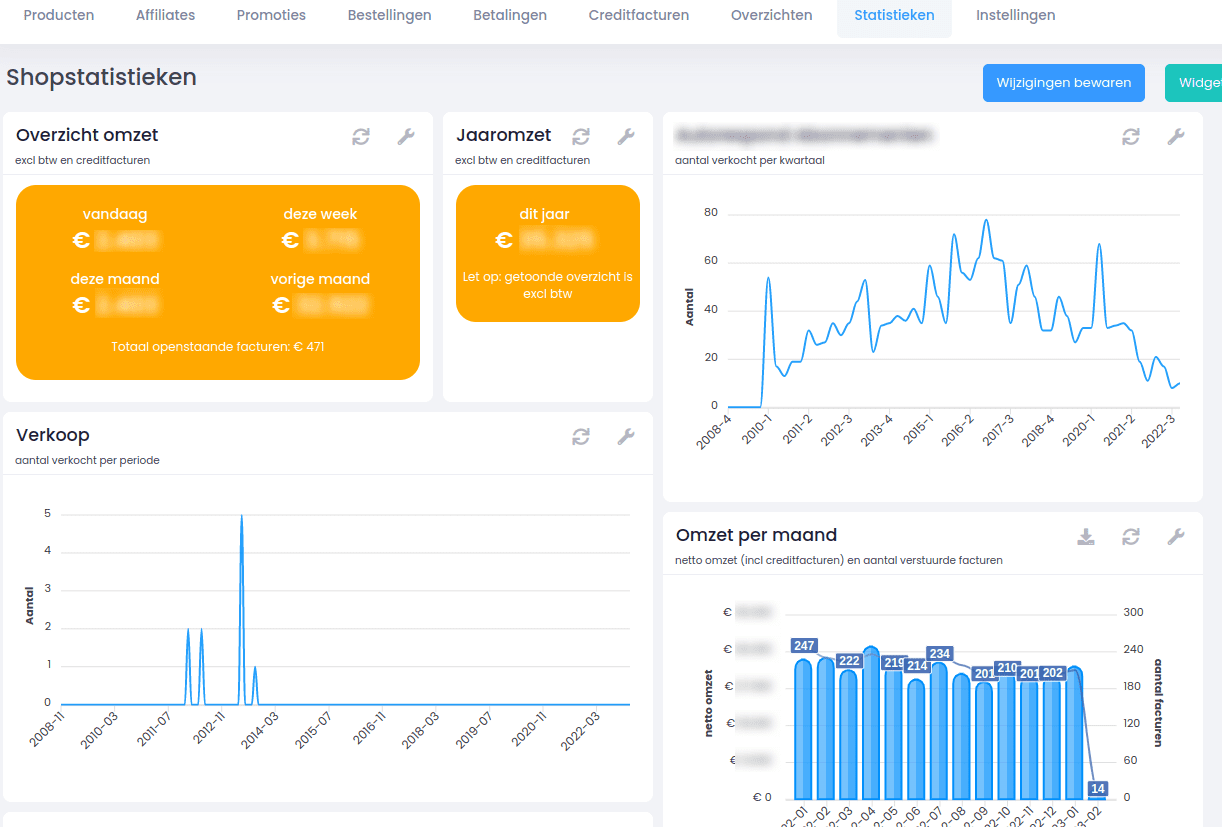Open wrench settings of Omzet per maand
Viewport: 1222px width, 827px height.
point(1176,537)
